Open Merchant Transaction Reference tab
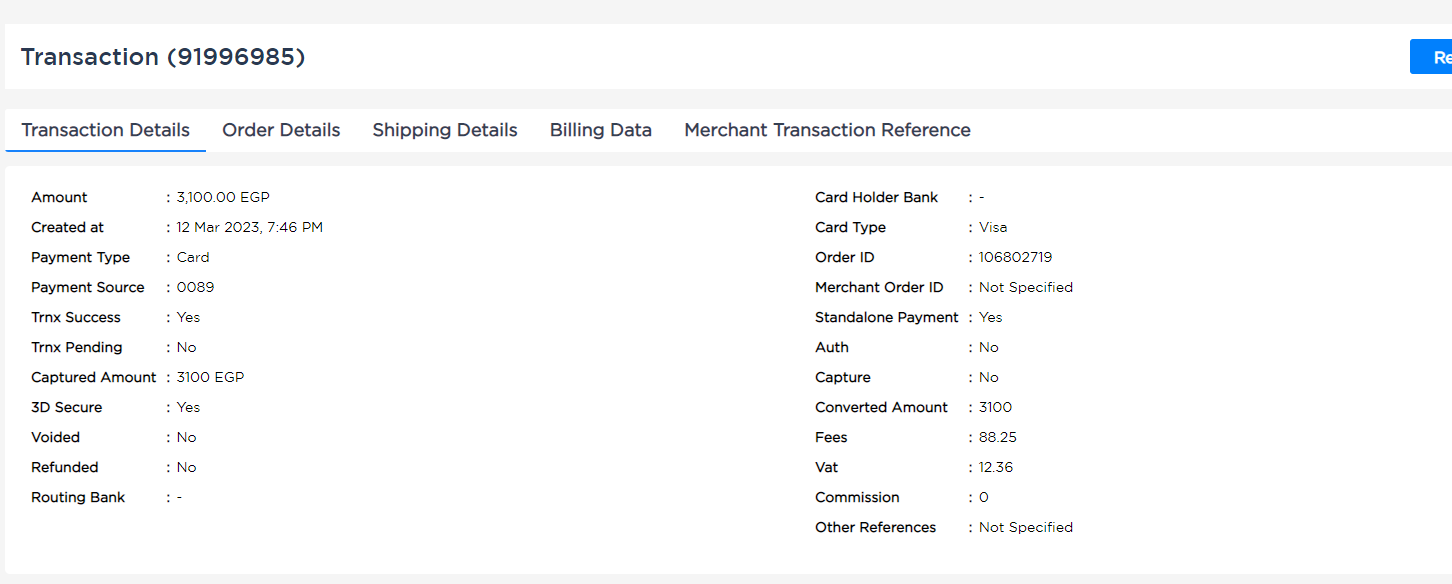The height and width of the screenshot is (584, 1452). coord(827,130)
